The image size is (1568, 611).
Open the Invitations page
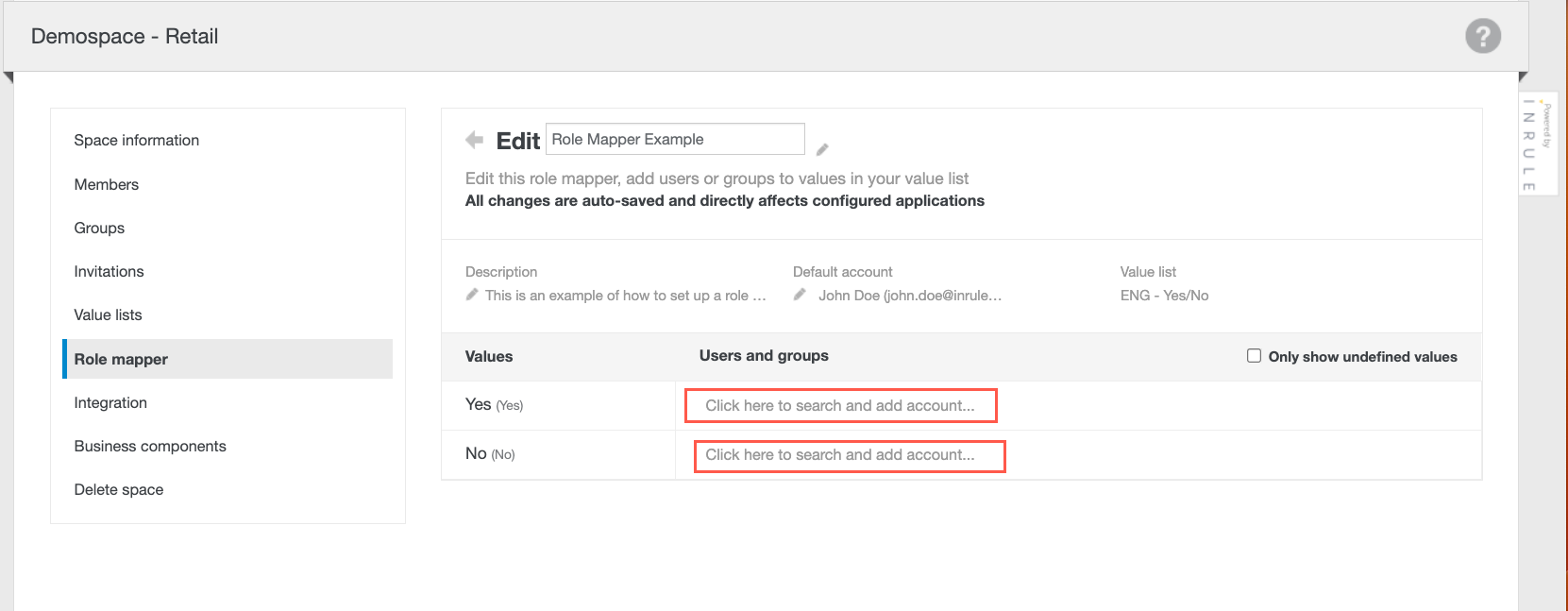click(110, 271)
